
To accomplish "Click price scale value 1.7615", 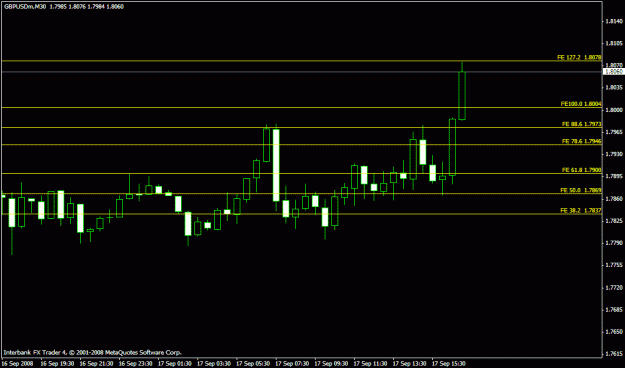I will [614, 354].
